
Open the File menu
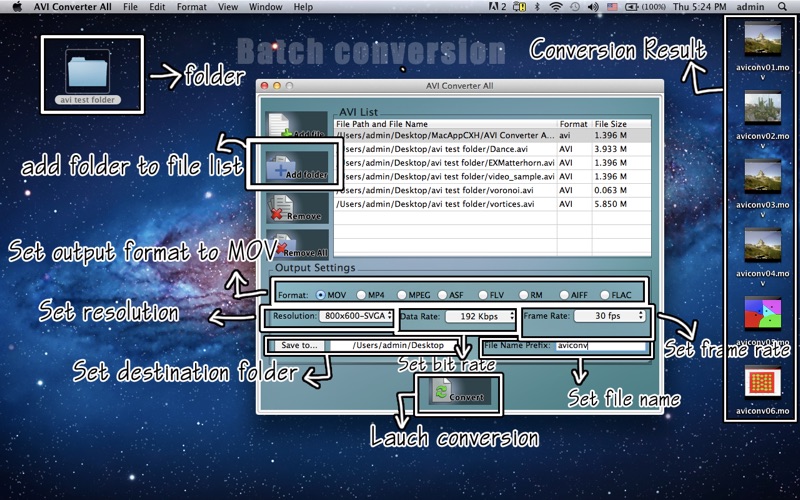coord(131,7)
